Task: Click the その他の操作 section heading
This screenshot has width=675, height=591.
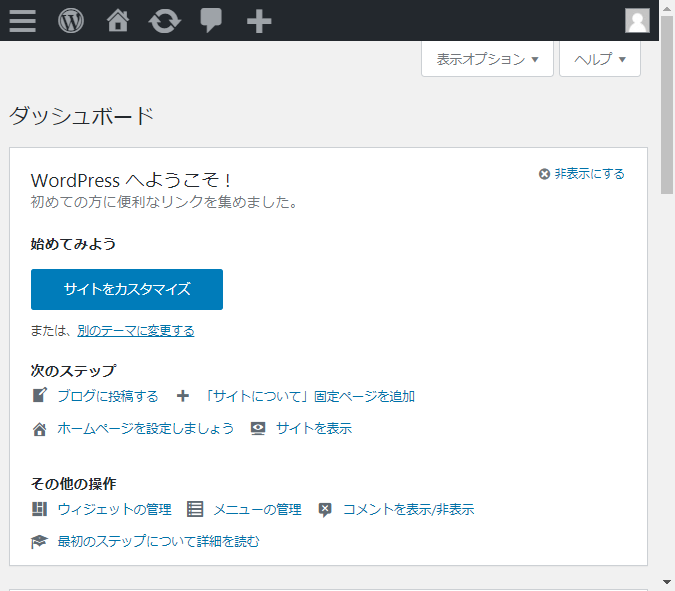Action: (x=73, y=484)
